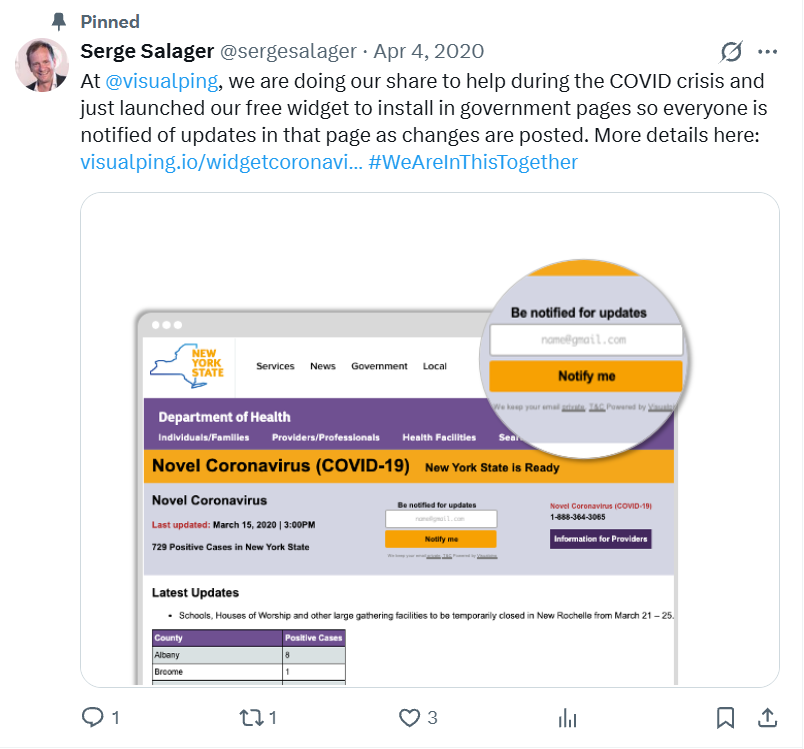Screen dimensions: 804x749
Task: Click the #WeAreInThisTogether hashtag
Action: [473, 161]
